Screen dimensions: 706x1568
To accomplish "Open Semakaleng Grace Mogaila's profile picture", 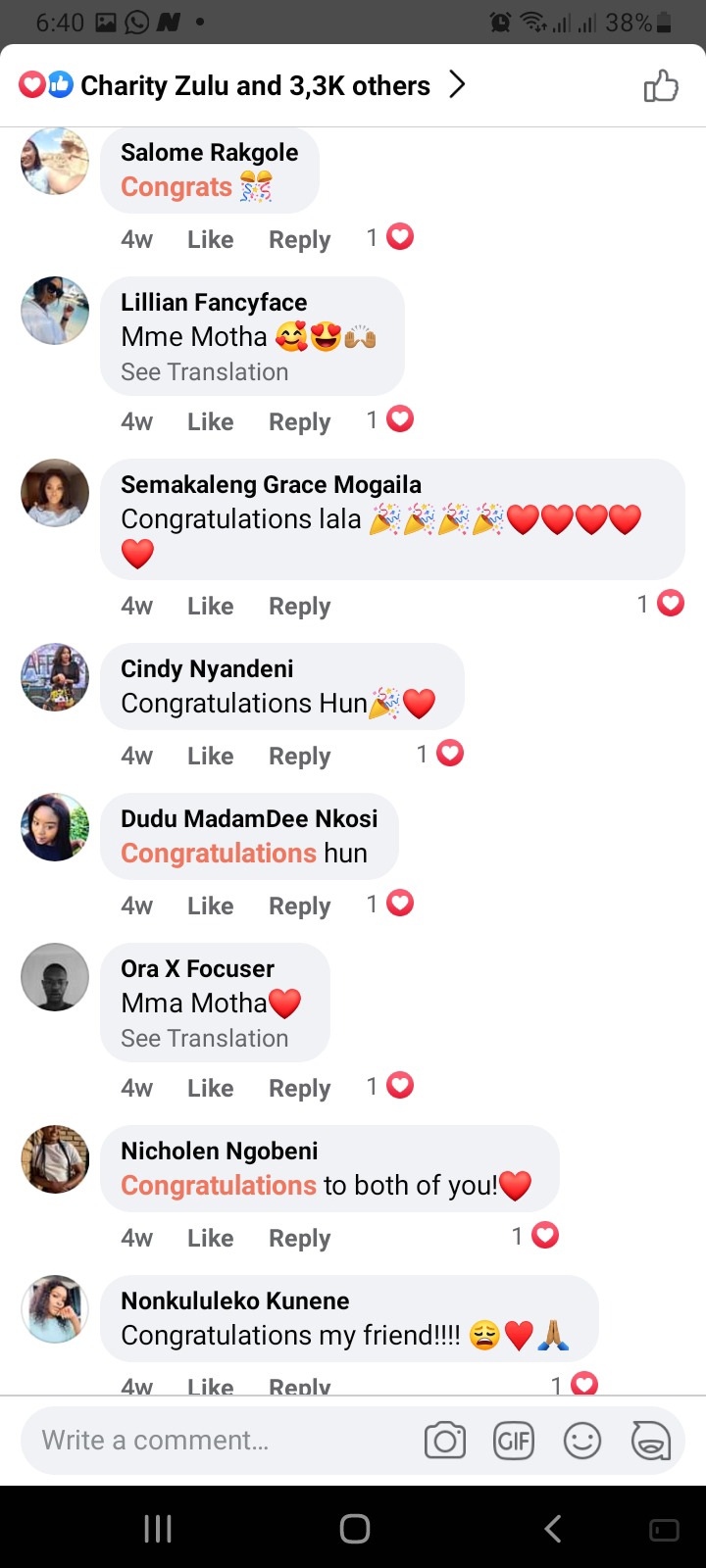I will tap(55, 493).
